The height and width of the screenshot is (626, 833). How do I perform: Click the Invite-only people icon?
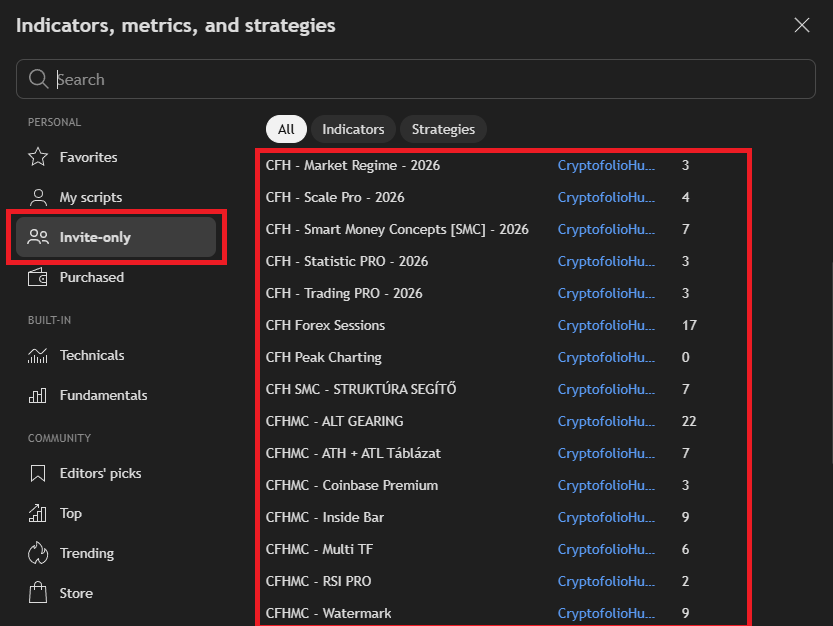coord(38,237)
